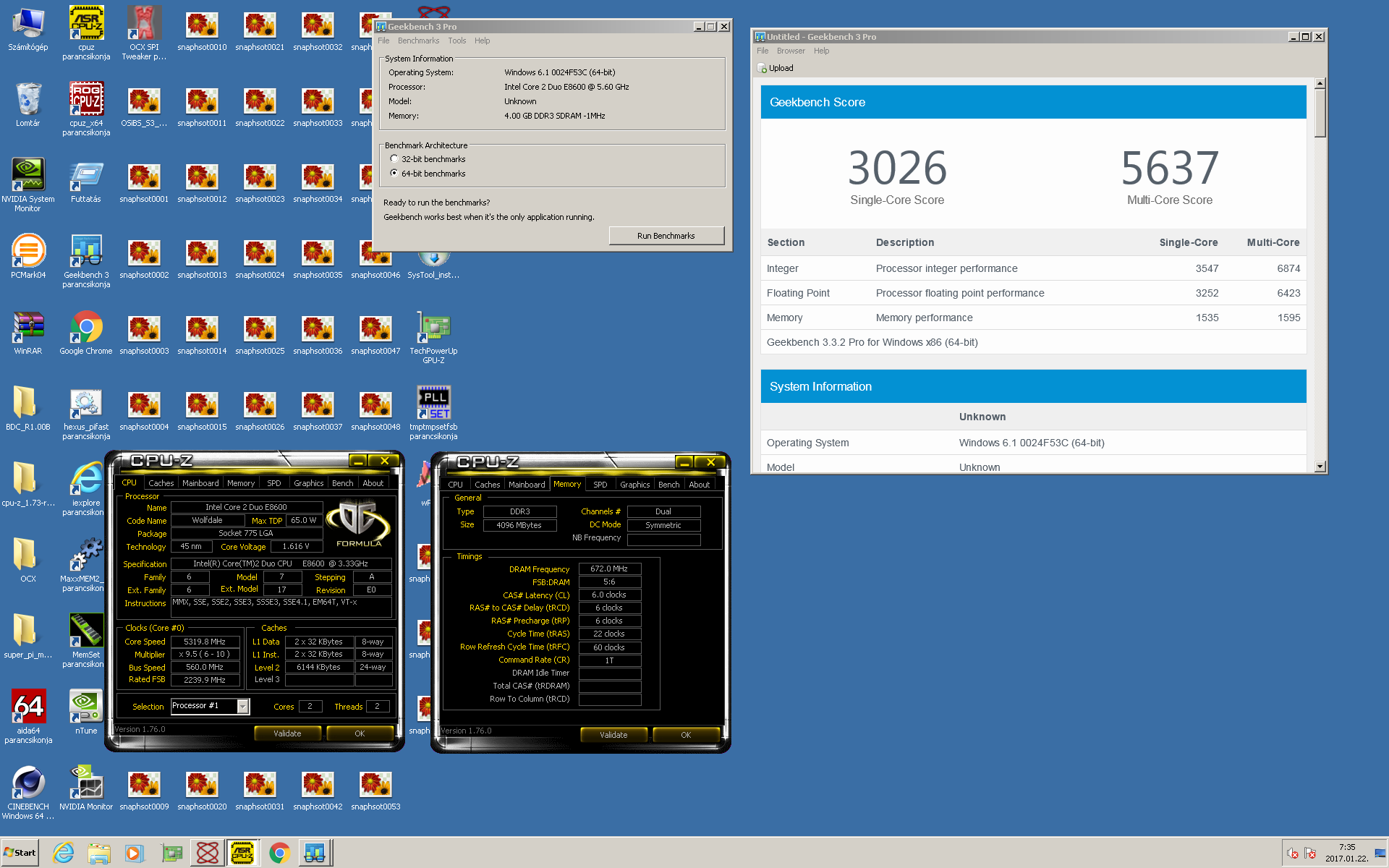Open Processor #1 selection dropdown
The image size is (1389, 868).
point(243,706)
